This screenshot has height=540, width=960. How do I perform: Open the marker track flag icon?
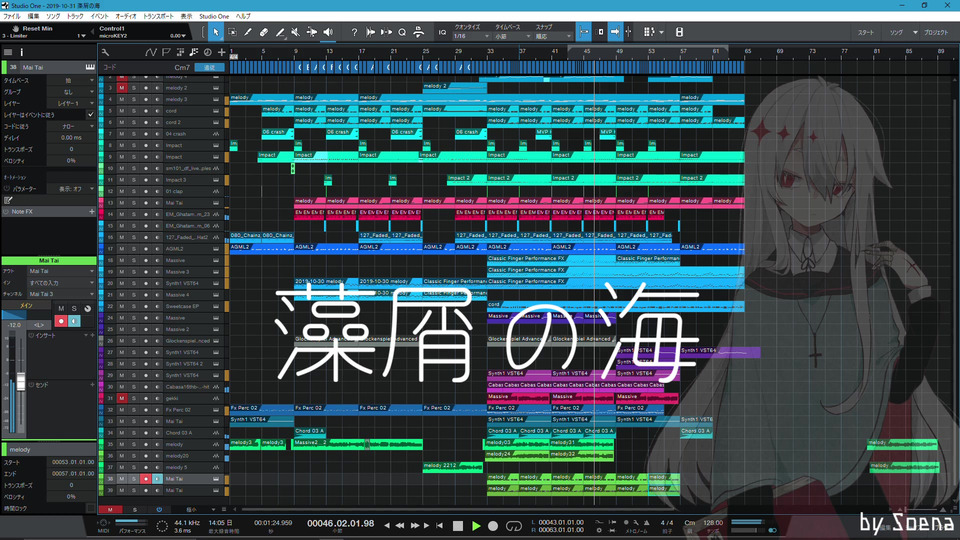(x=166, y=53)
